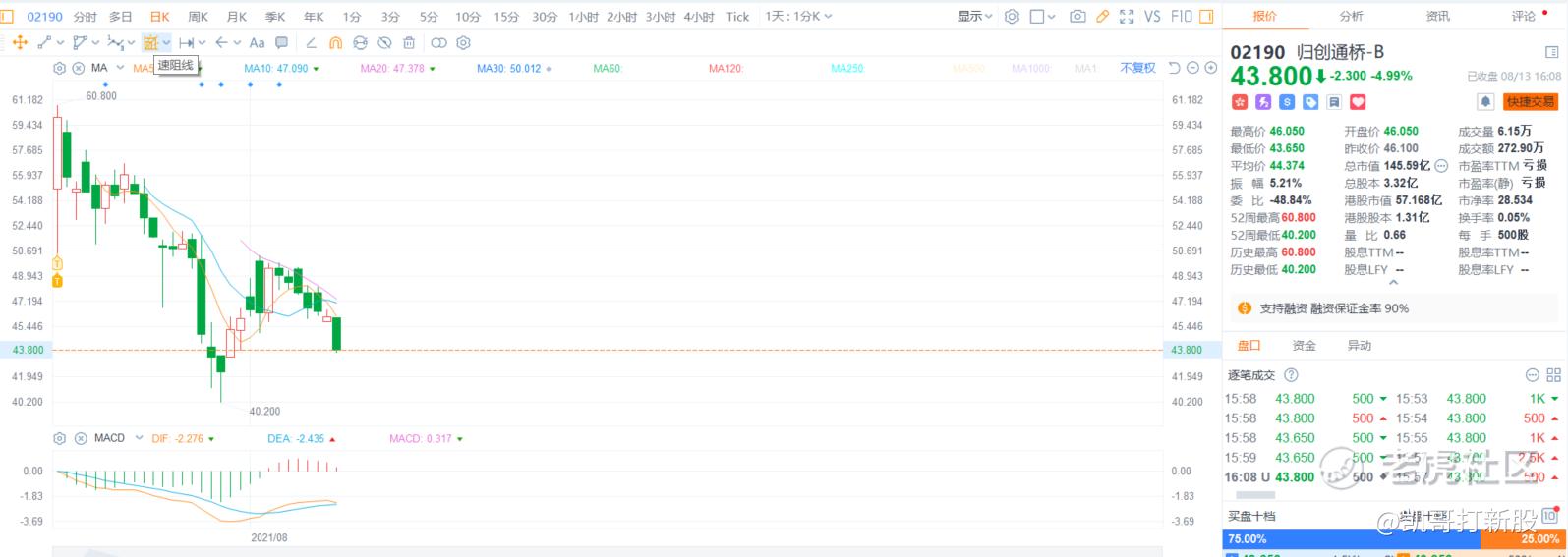Screen dimensions: 1568x557
Task: Expand the range measure tool options
Action: pos(202,43)
